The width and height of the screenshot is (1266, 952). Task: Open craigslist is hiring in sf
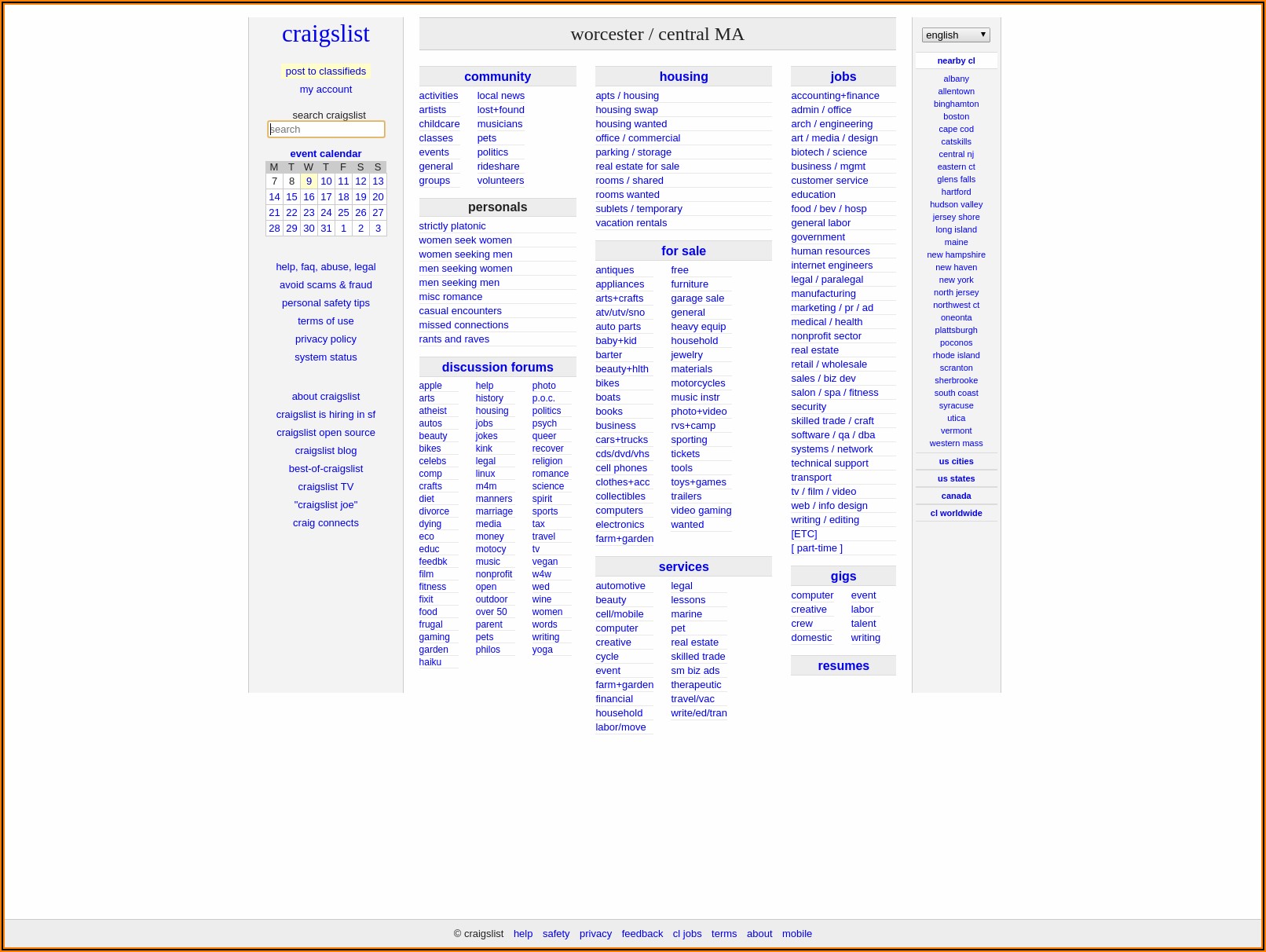tap(326, 414)
